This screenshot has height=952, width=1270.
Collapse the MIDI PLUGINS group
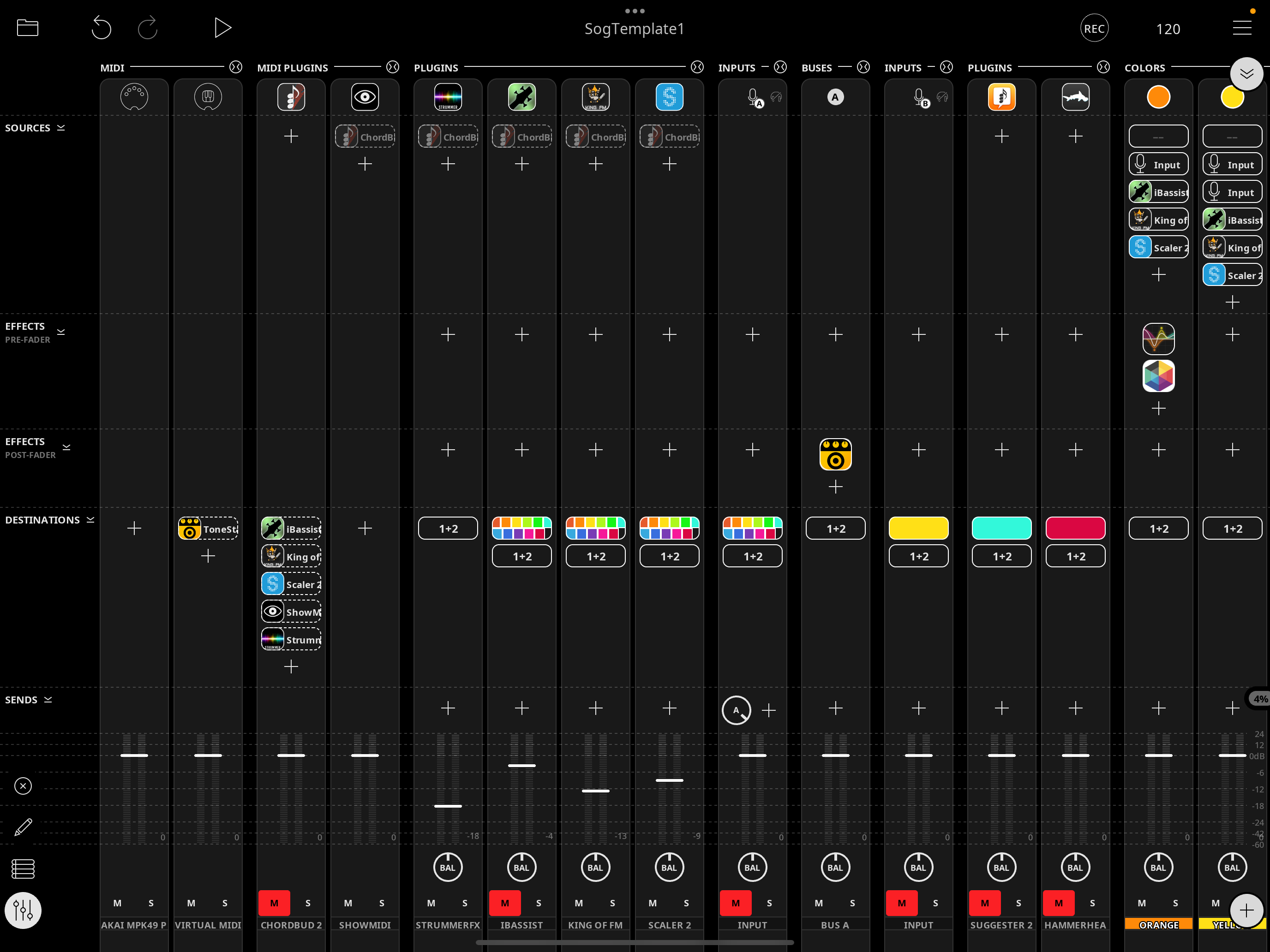coord(393,67)
